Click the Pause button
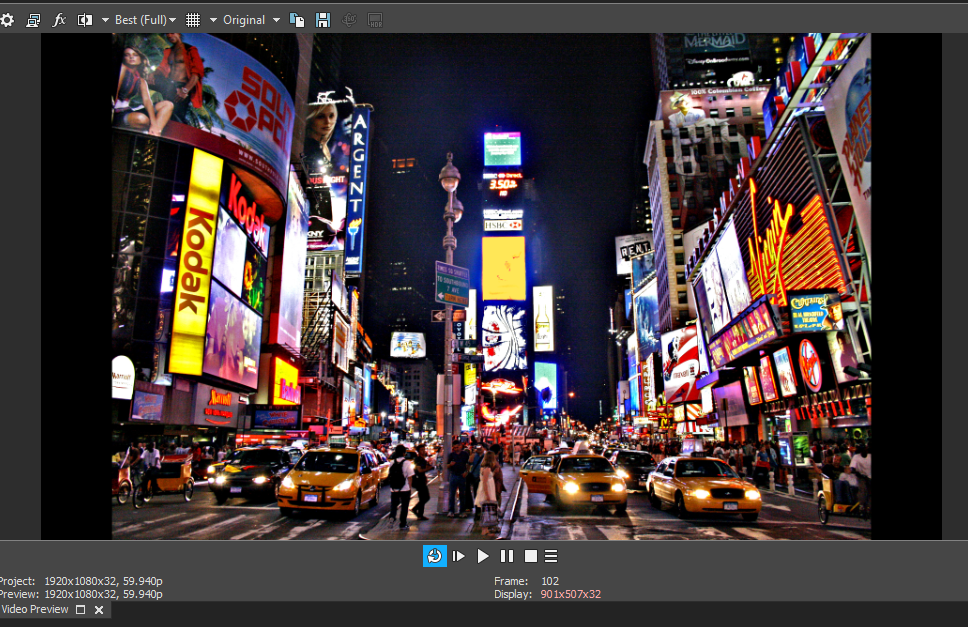 (507, 556)
